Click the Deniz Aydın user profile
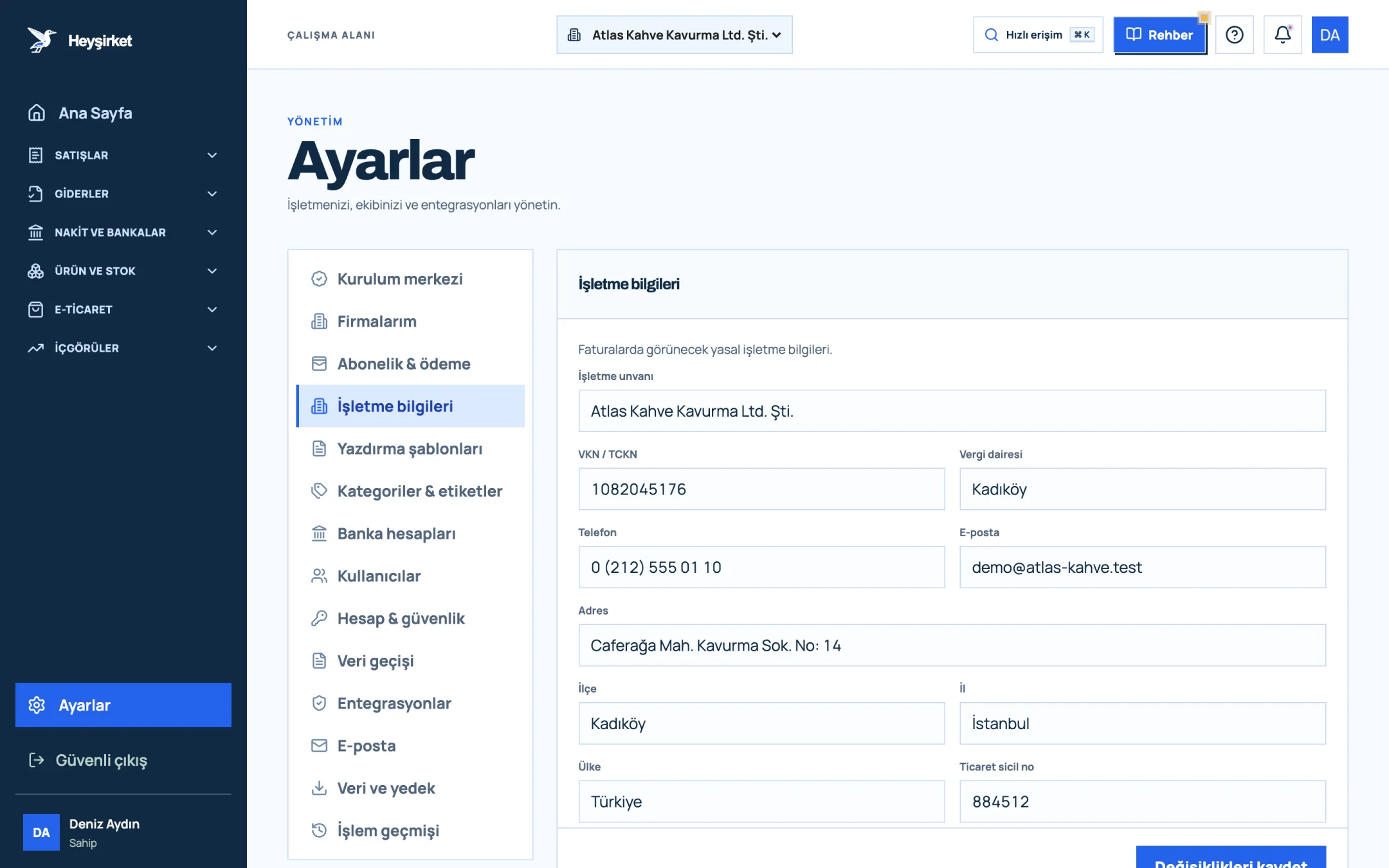This screenshot has width=1389, height=868. [x=123, y=833]
